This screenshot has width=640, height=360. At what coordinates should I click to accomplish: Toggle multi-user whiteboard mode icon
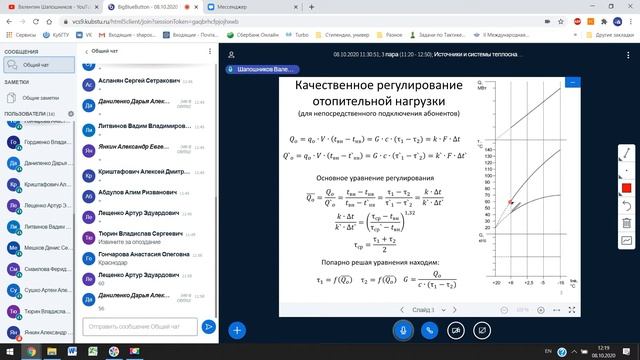(x=627, y=240)
